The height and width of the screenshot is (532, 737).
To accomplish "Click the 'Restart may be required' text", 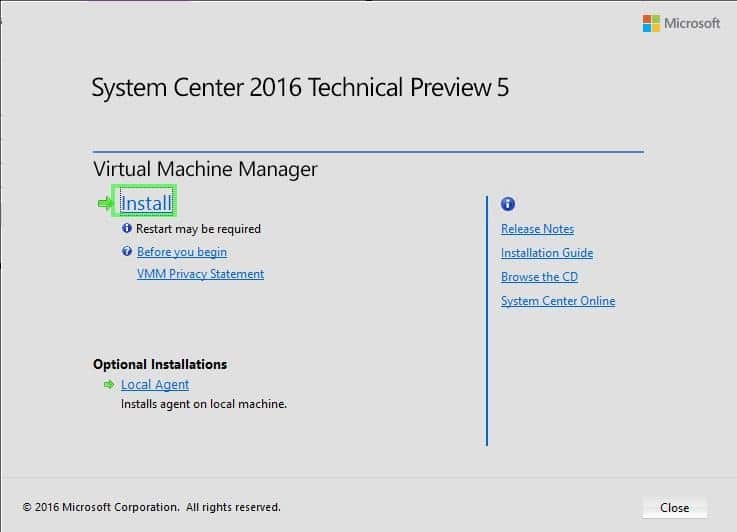I will [198, 229].
